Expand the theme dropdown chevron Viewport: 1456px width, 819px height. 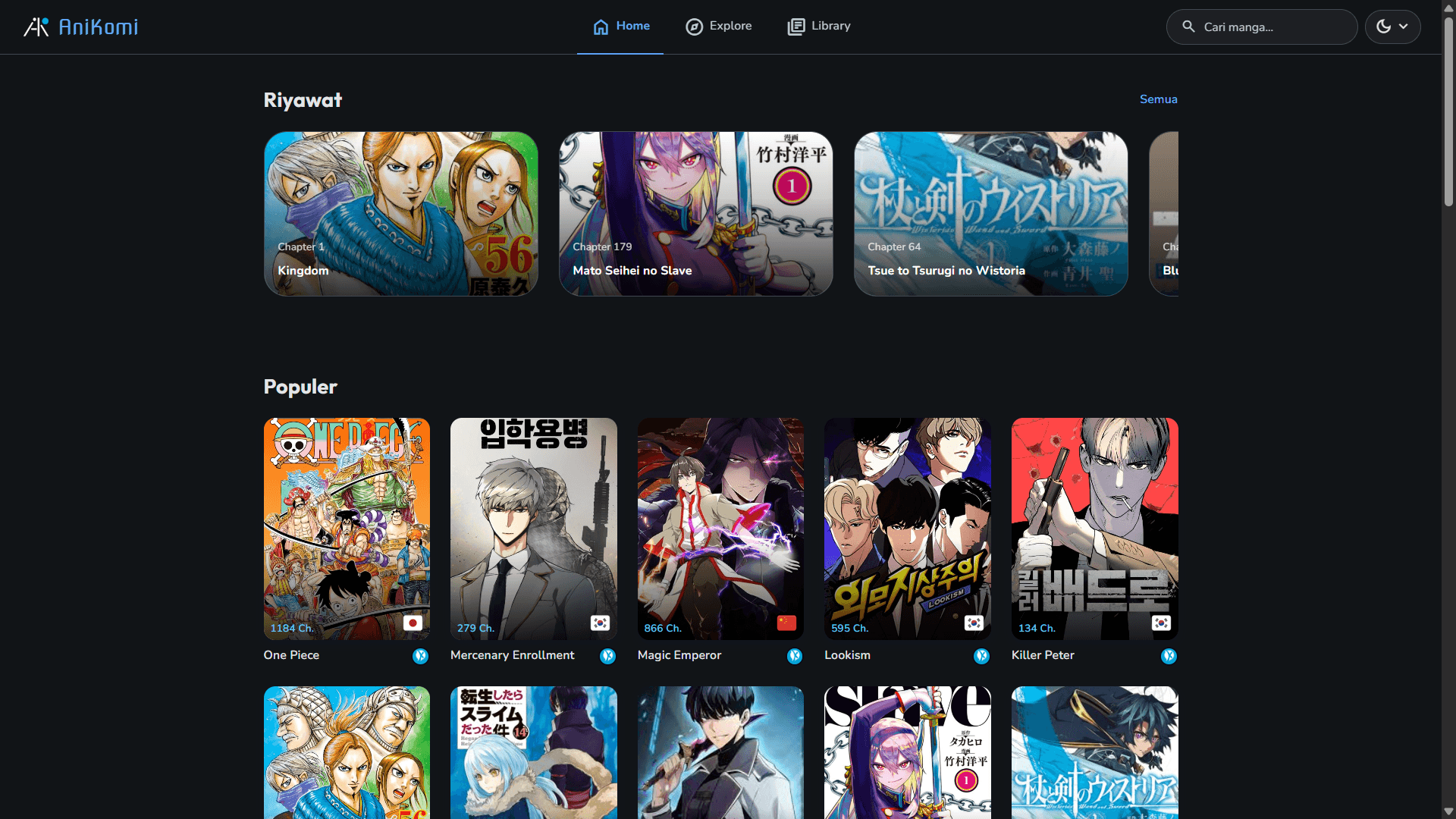click(1404, 27)
